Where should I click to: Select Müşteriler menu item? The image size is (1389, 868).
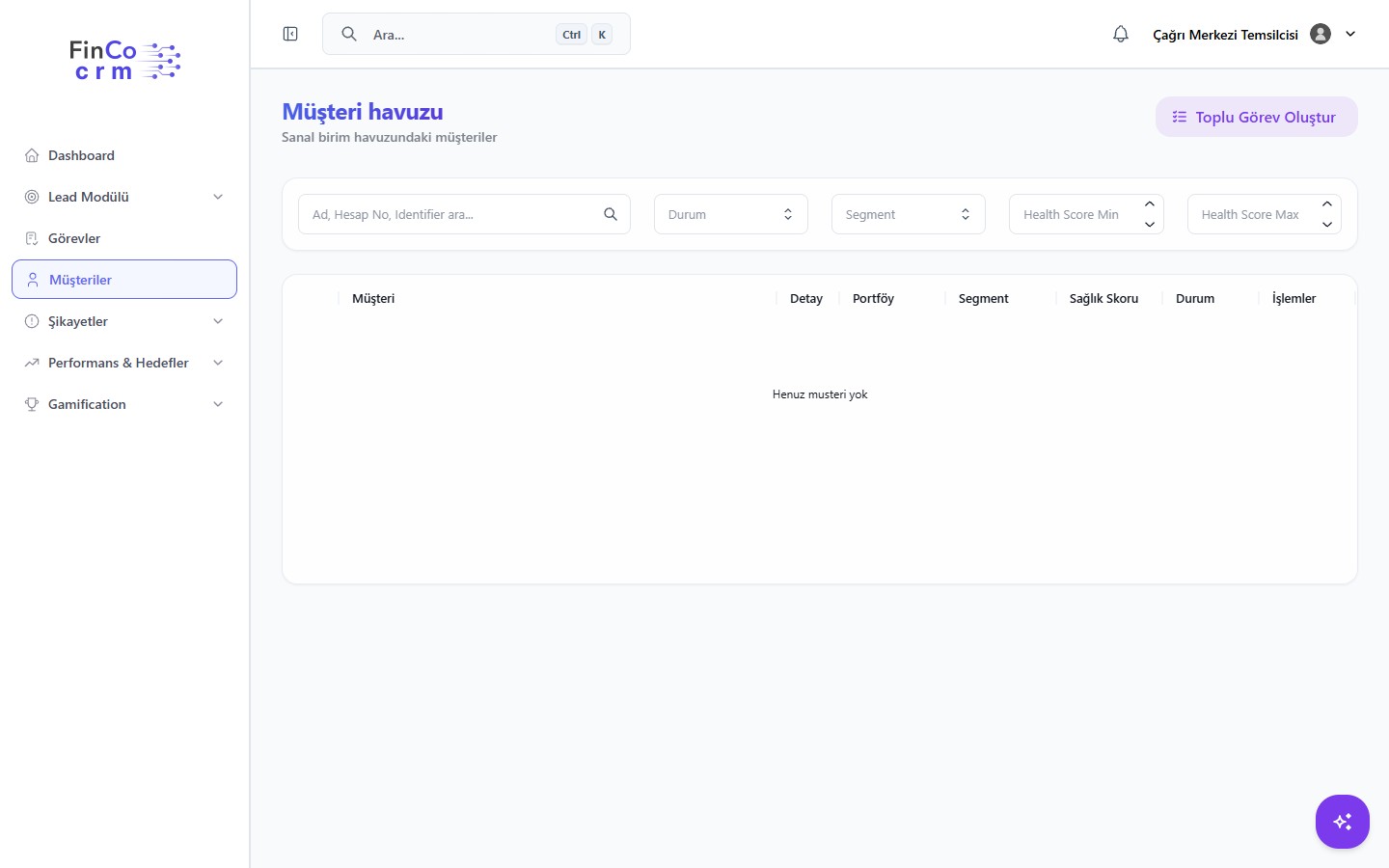[124, 280]
